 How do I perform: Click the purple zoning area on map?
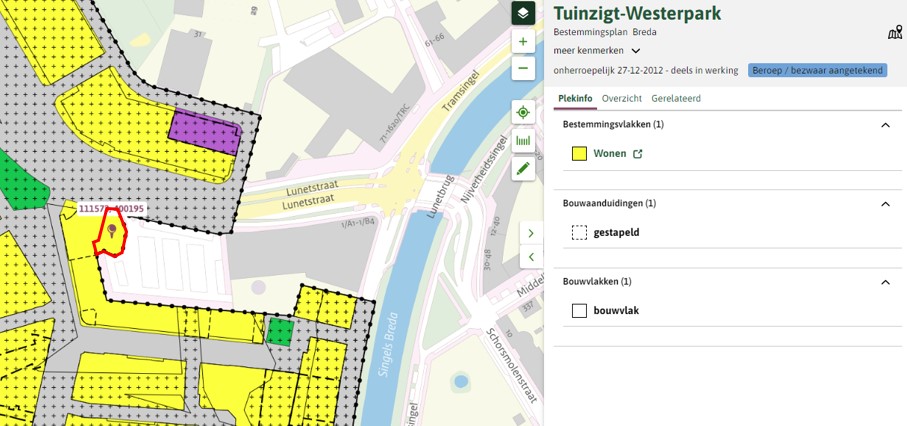tap(205, 134)
